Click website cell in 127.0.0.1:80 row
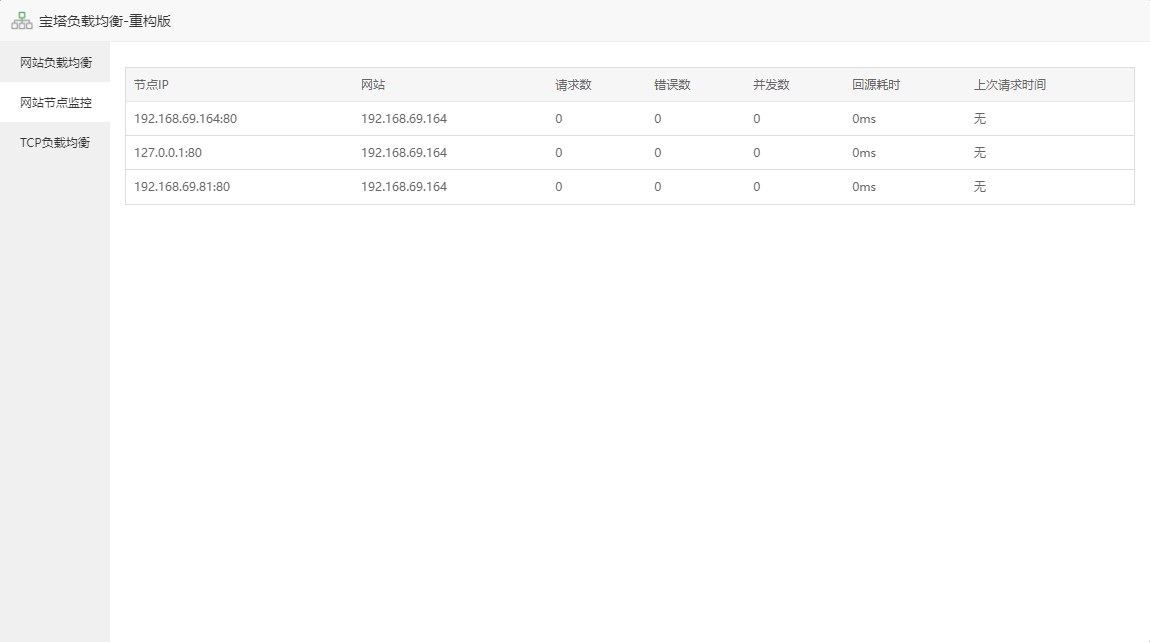Image resolution: width=1150 pixels, height=642 pixels. click(403, 153)
